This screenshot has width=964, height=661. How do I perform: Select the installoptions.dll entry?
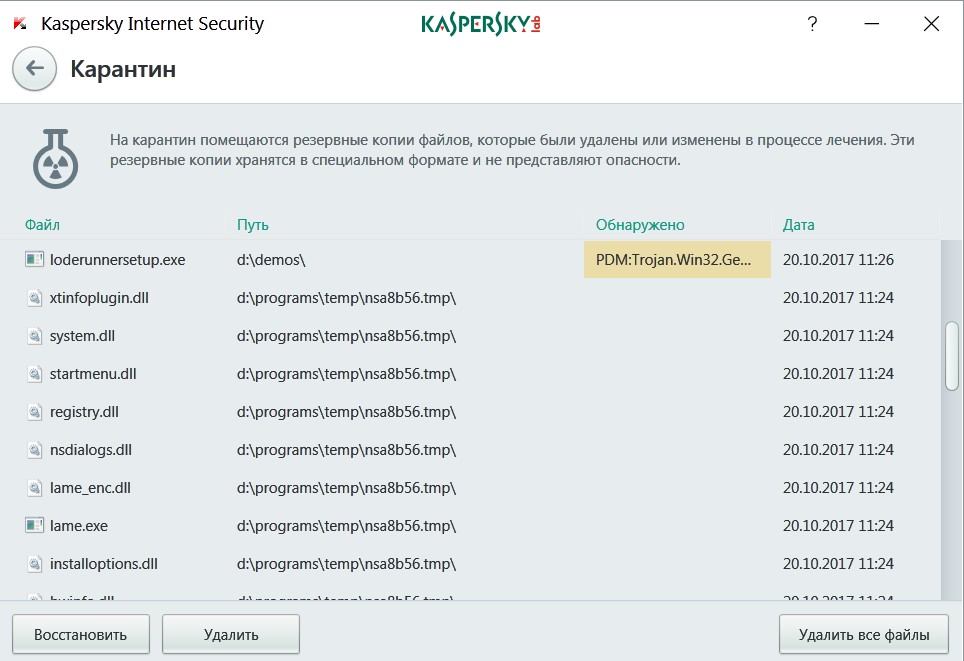tap(104, 564)
